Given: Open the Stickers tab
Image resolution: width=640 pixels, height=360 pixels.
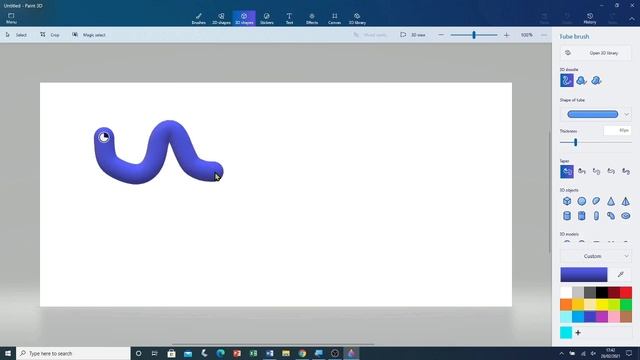Looking at the screenshot, I should tap(267, 18).
